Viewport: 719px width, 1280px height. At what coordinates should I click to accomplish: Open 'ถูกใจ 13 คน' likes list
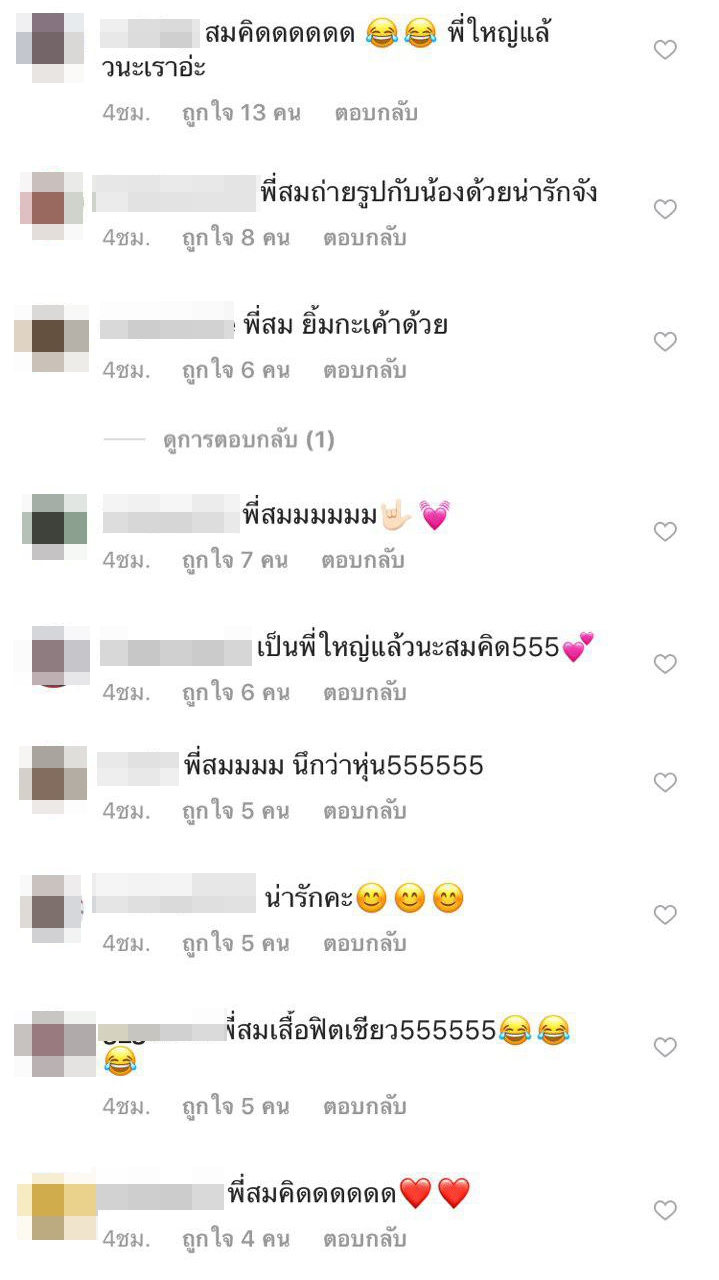[241, 113]
